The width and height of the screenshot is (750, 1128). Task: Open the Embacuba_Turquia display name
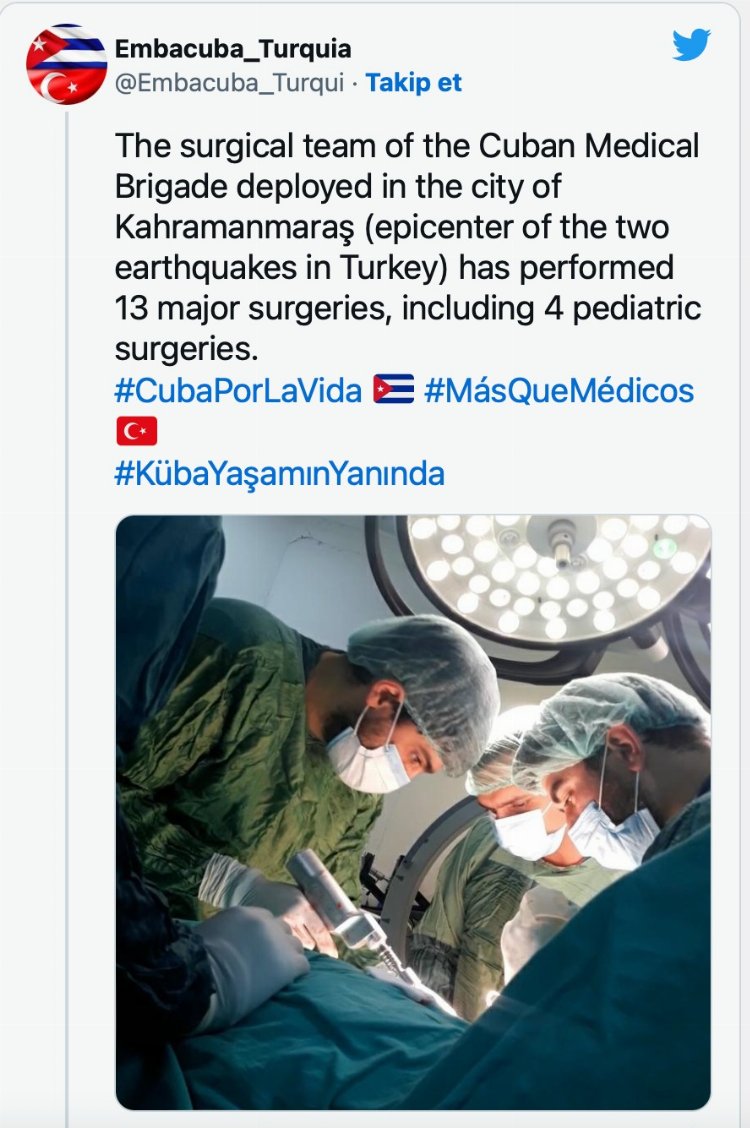click(x=233, y=48)
